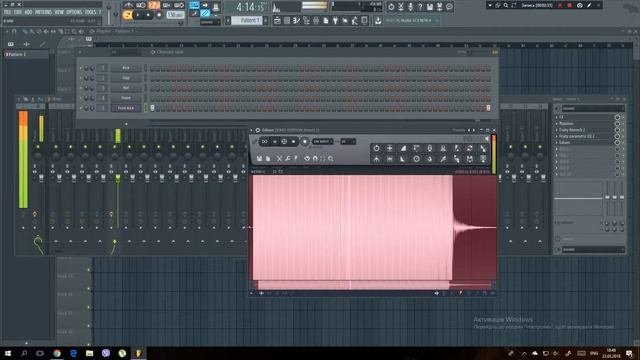Click the first view shortcut icon in the toolbar
This screenshot has height=360, width=640.
(x=278, y=20)
